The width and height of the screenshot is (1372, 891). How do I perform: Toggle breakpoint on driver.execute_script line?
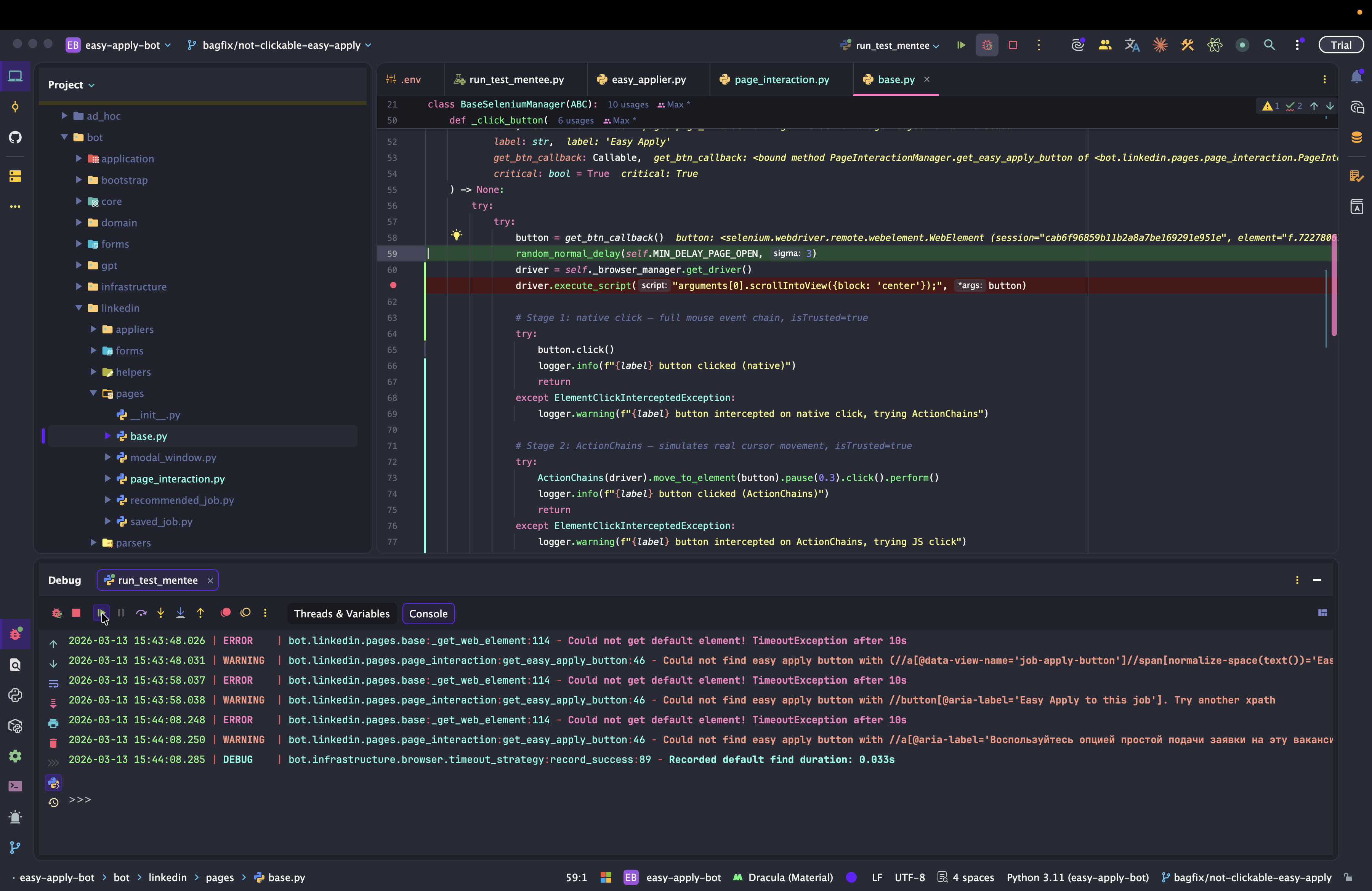393,285
